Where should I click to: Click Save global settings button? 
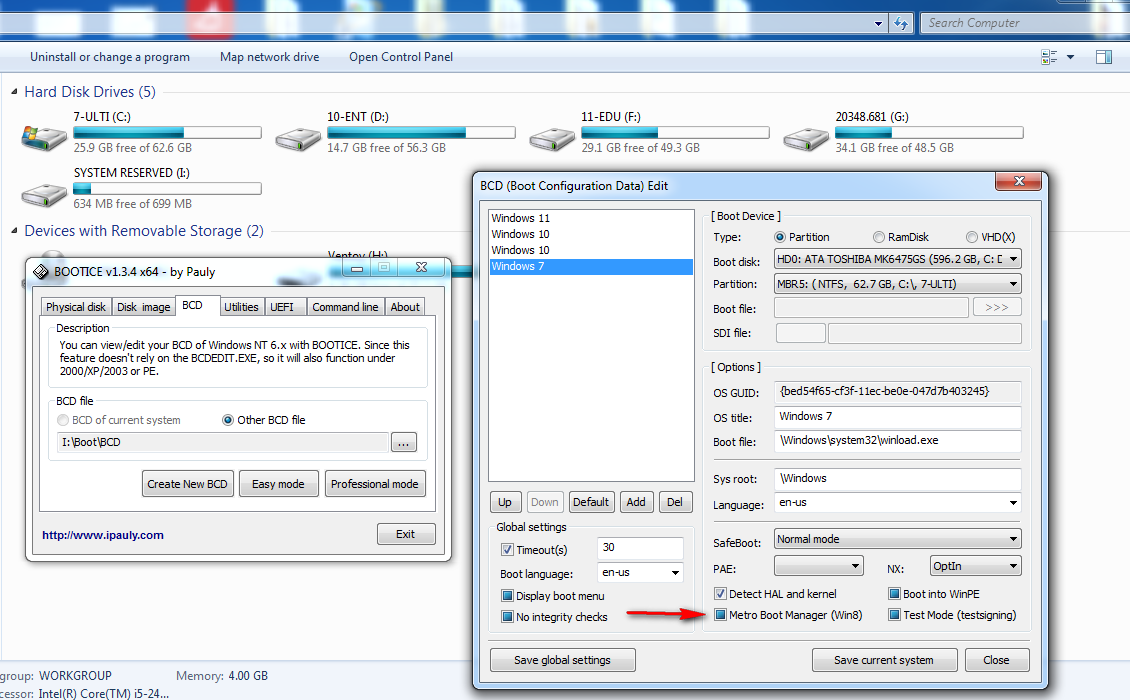[562, 660]
